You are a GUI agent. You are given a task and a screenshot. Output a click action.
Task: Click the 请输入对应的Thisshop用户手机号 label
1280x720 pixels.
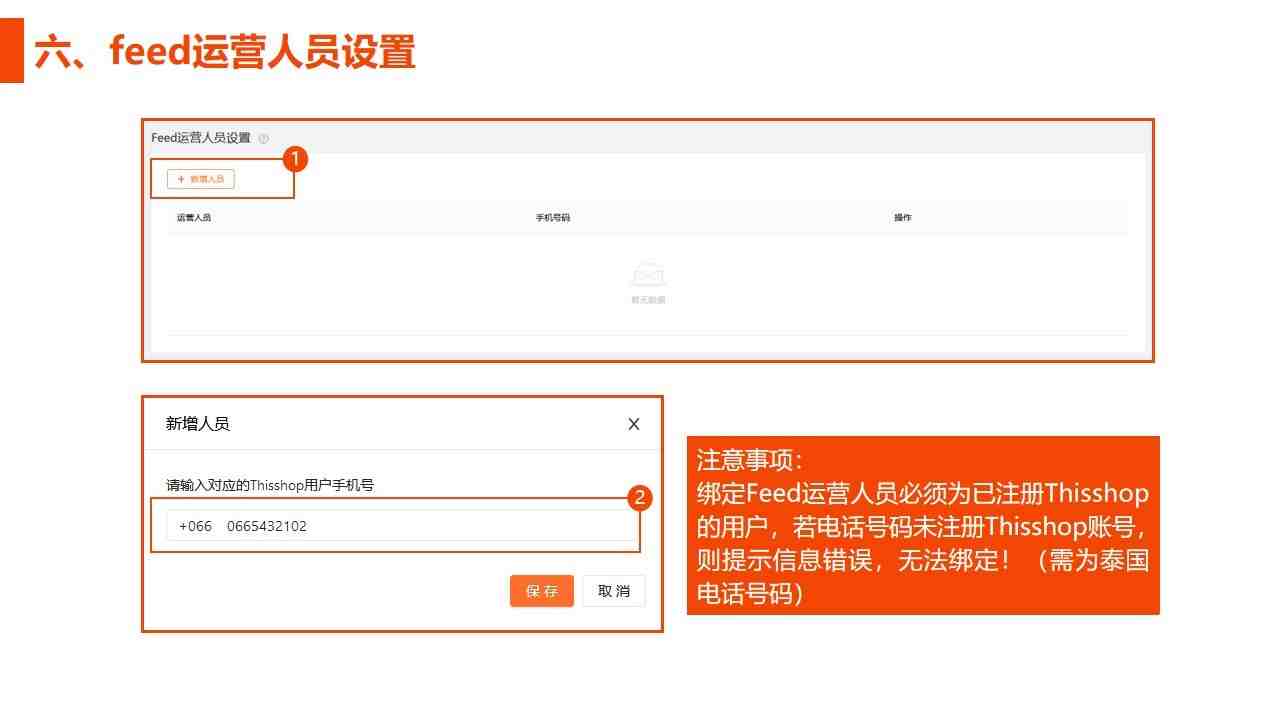coord(270,485)
